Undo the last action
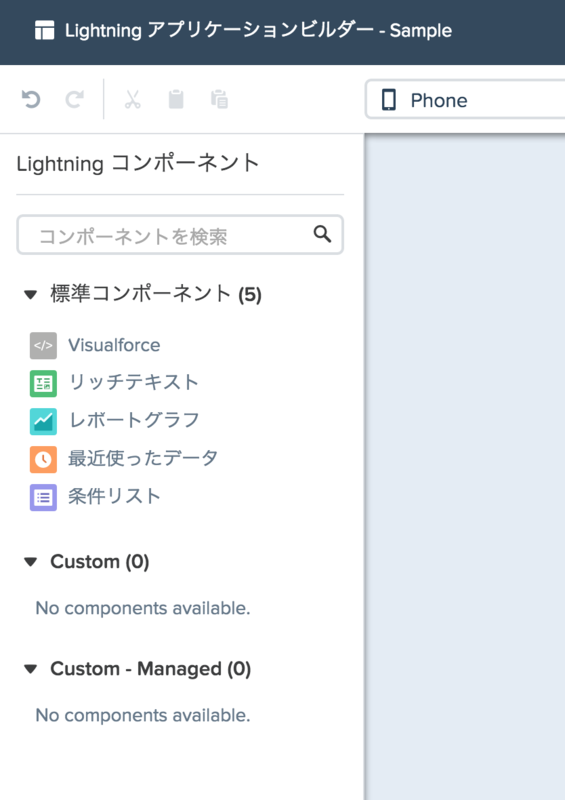This screenshot has width=565, height=800. [x=31, y=99]
